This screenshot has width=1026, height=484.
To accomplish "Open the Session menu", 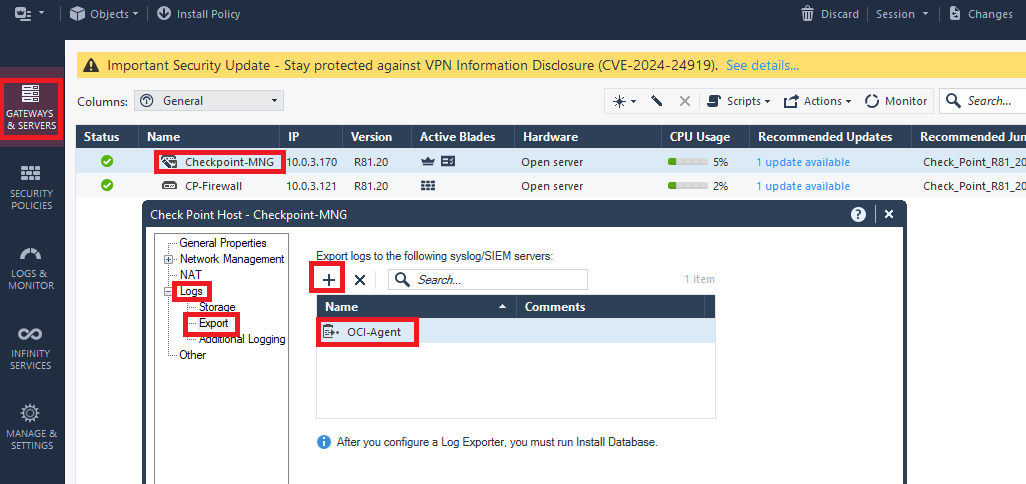I will click(901, 14).
